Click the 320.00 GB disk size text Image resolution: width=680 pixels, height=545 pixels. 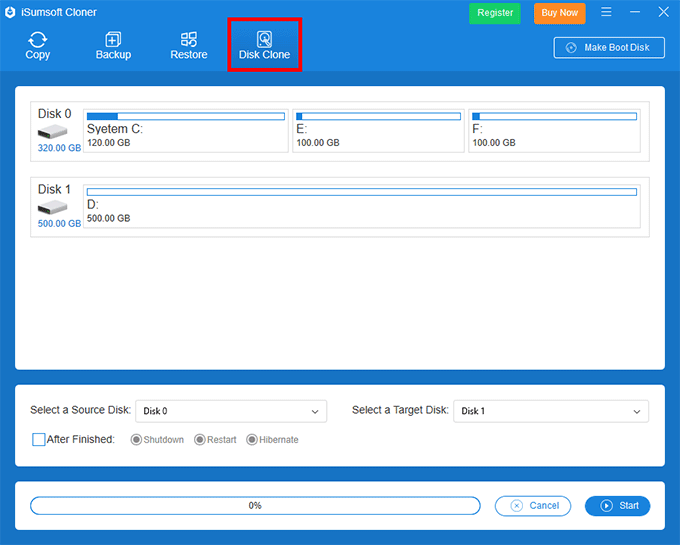[59, 148]
